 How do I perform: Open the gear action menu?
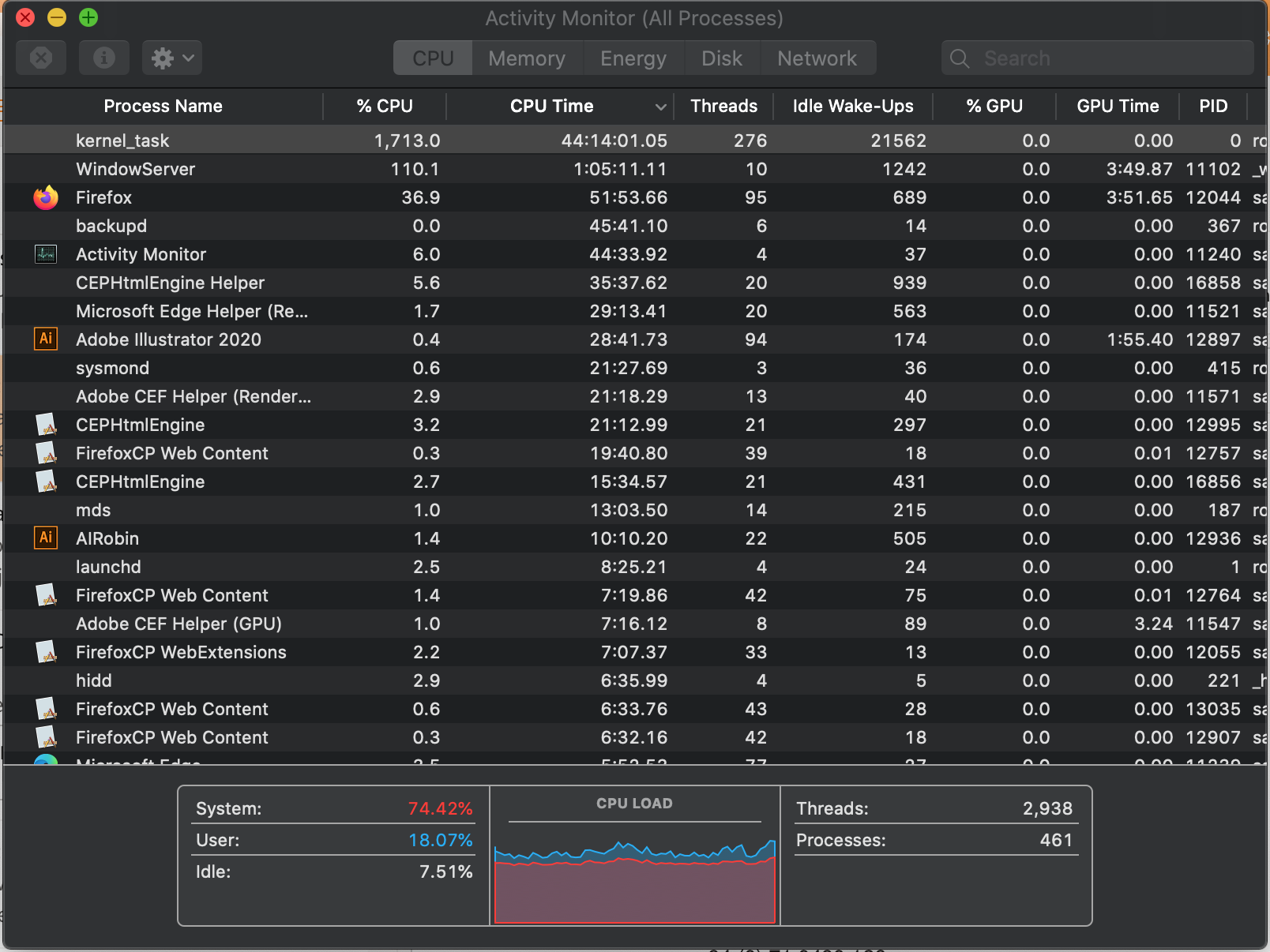[172, 58]
